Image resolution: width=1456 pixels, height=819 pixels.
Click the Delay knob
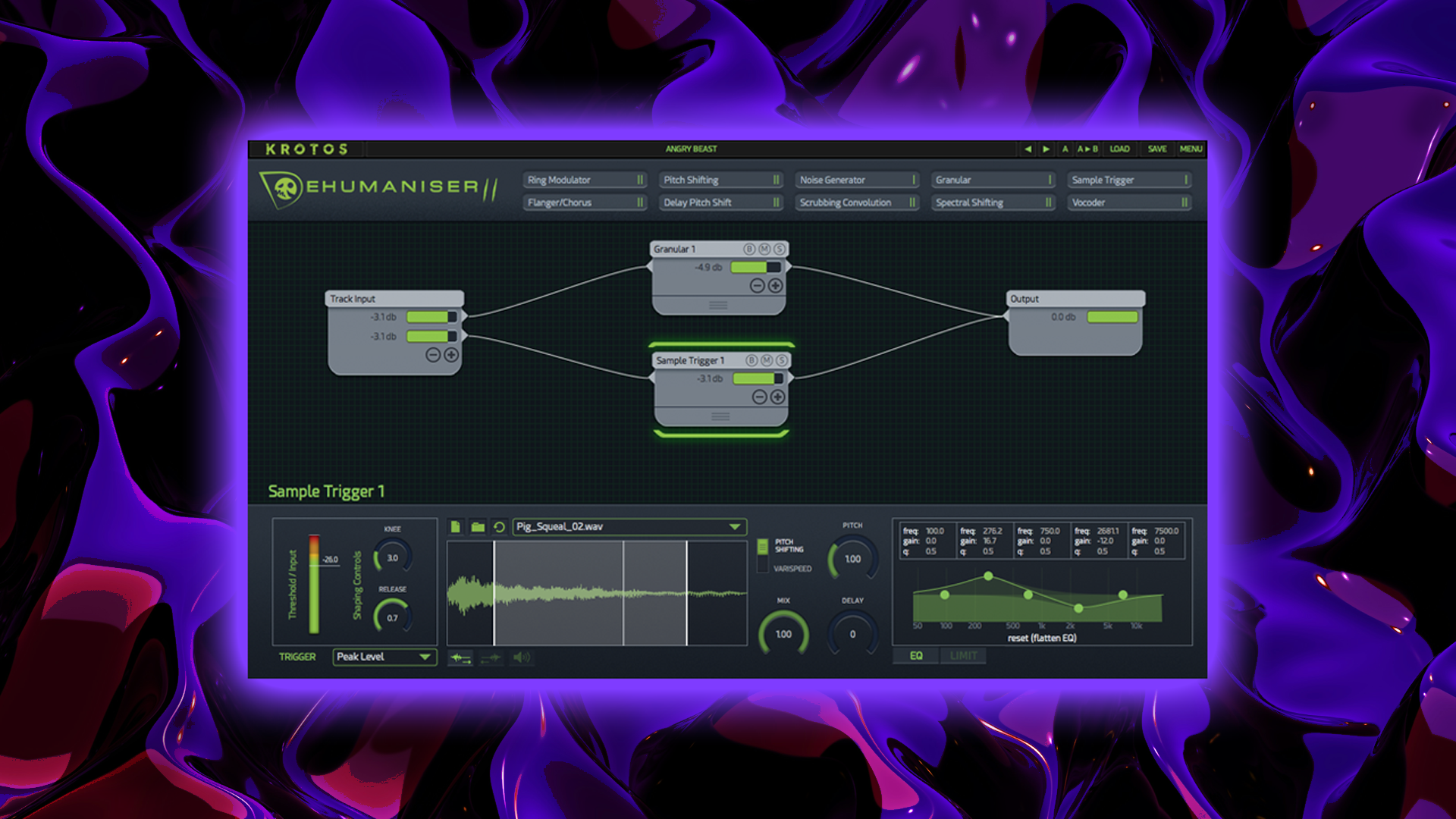(852, 634)
